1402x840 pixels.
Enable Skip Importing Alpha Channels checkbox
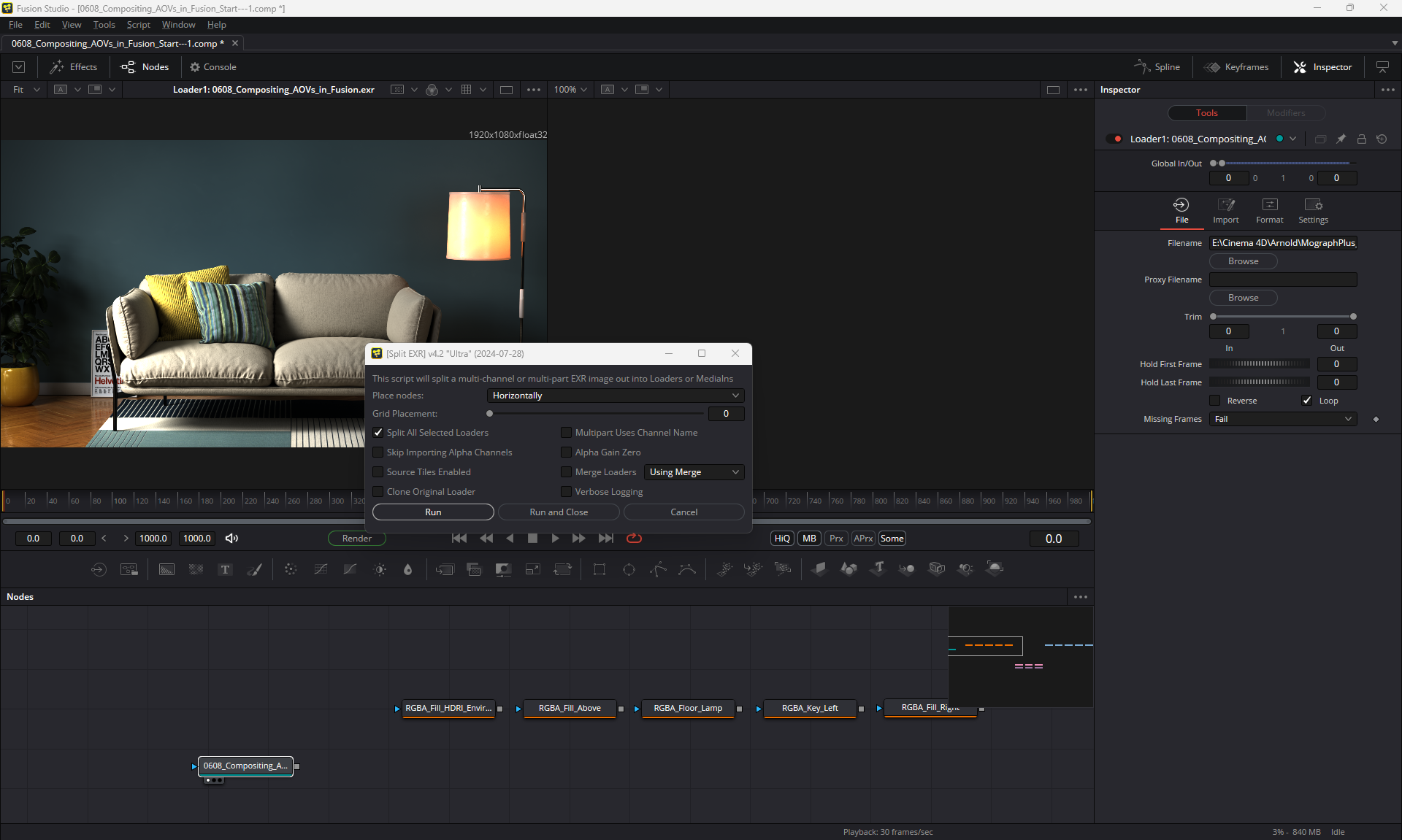click(x=378, y=452)
